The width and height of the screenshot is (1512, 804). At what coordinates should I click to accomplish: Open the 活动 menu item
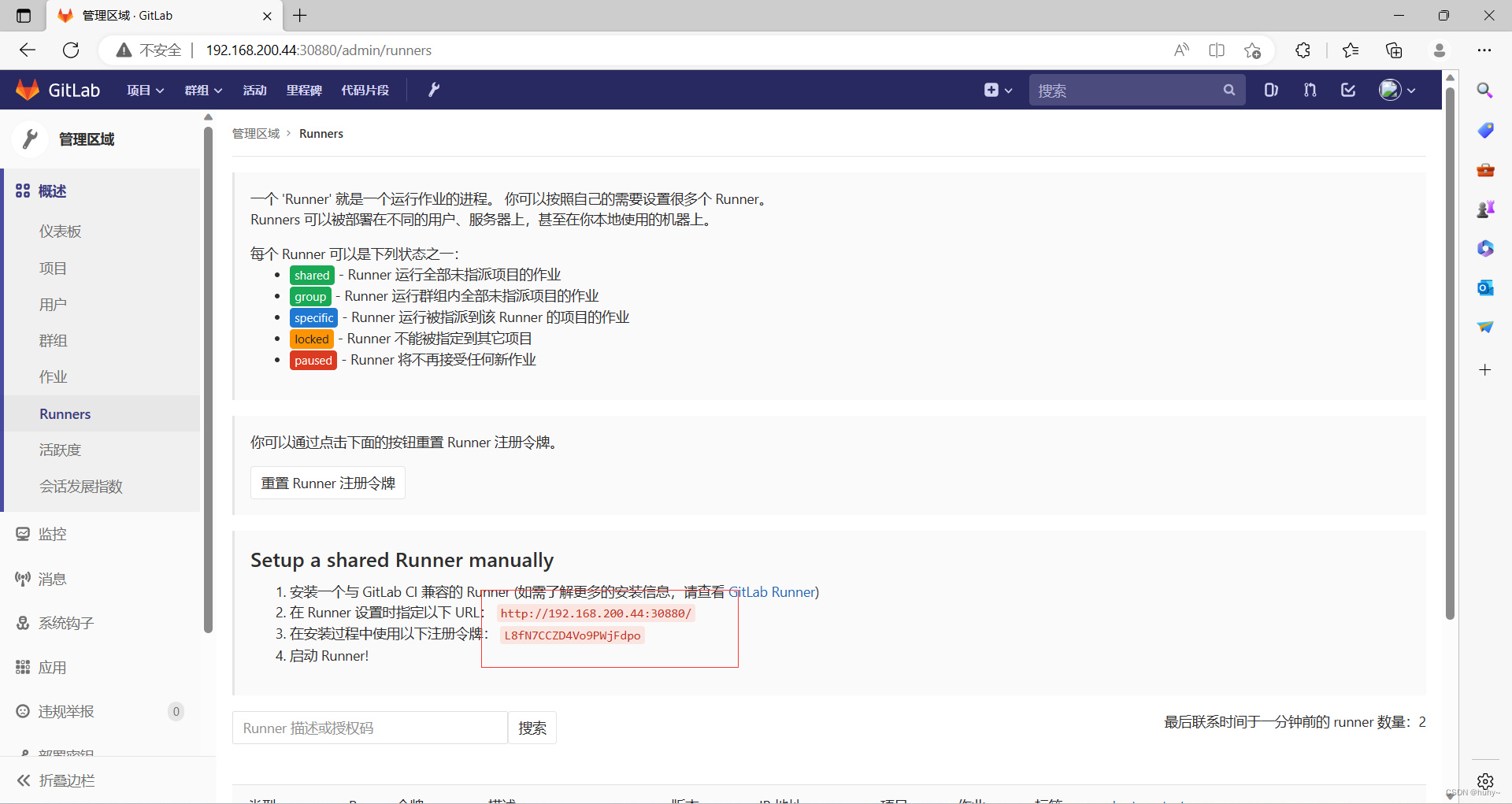point(254,91)
